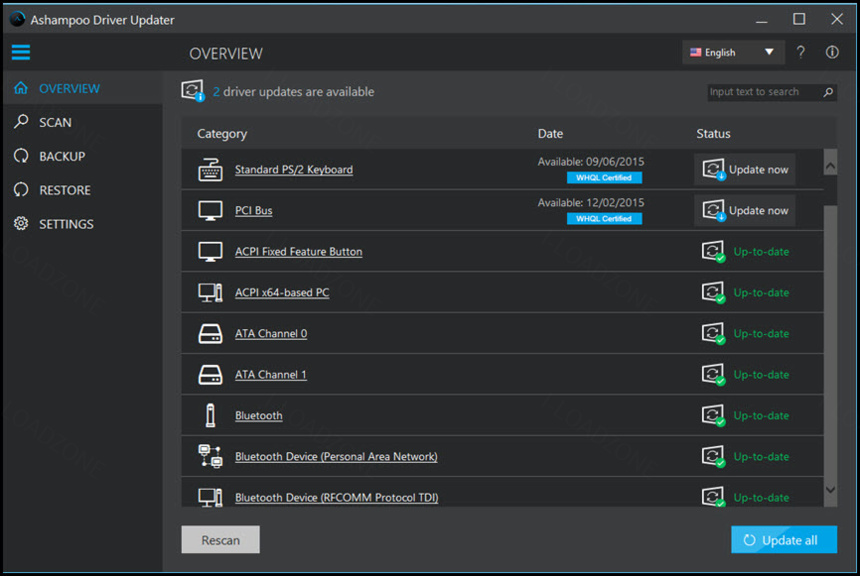Open the ATA Channel 0 link
The image size is (860, 576).
click(271, 334)
